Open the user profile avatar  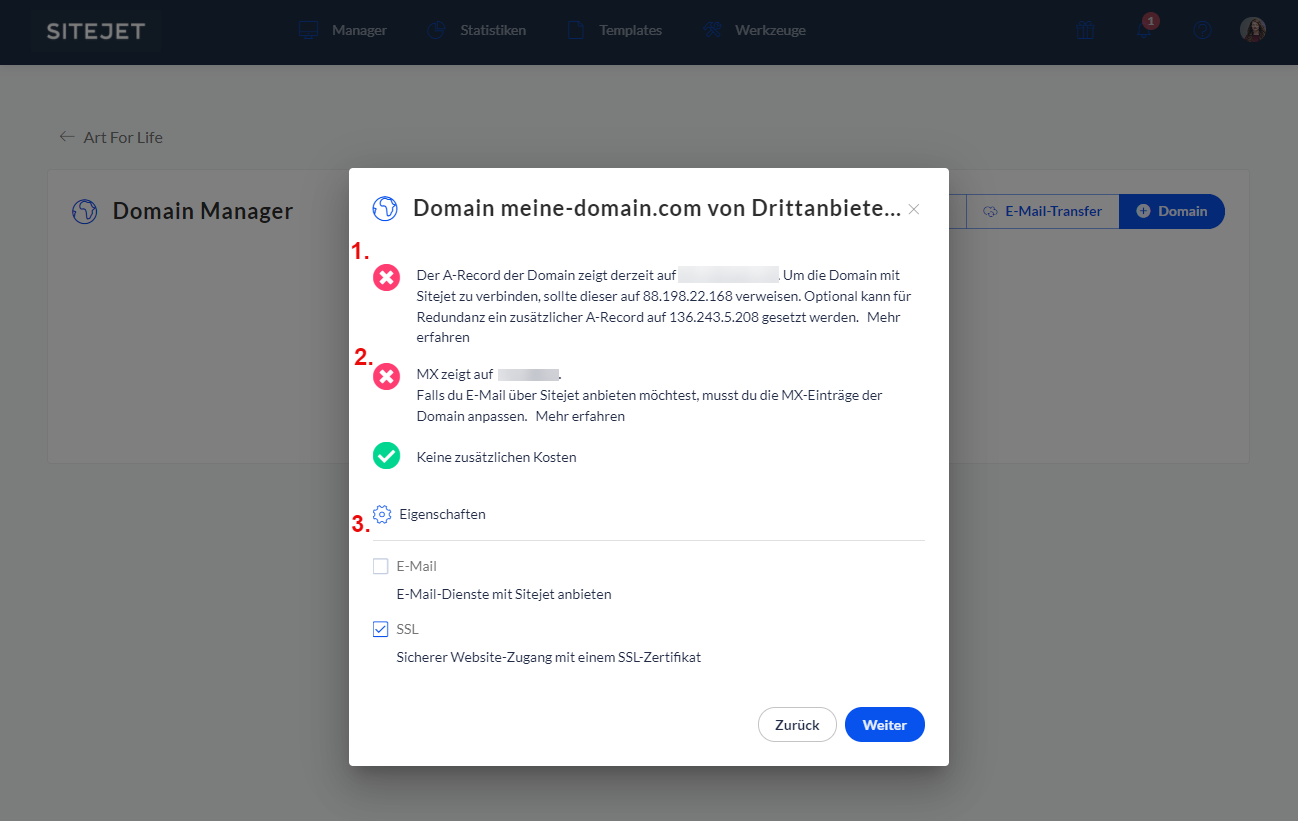pyautogui.click(x=1253, y=30)
